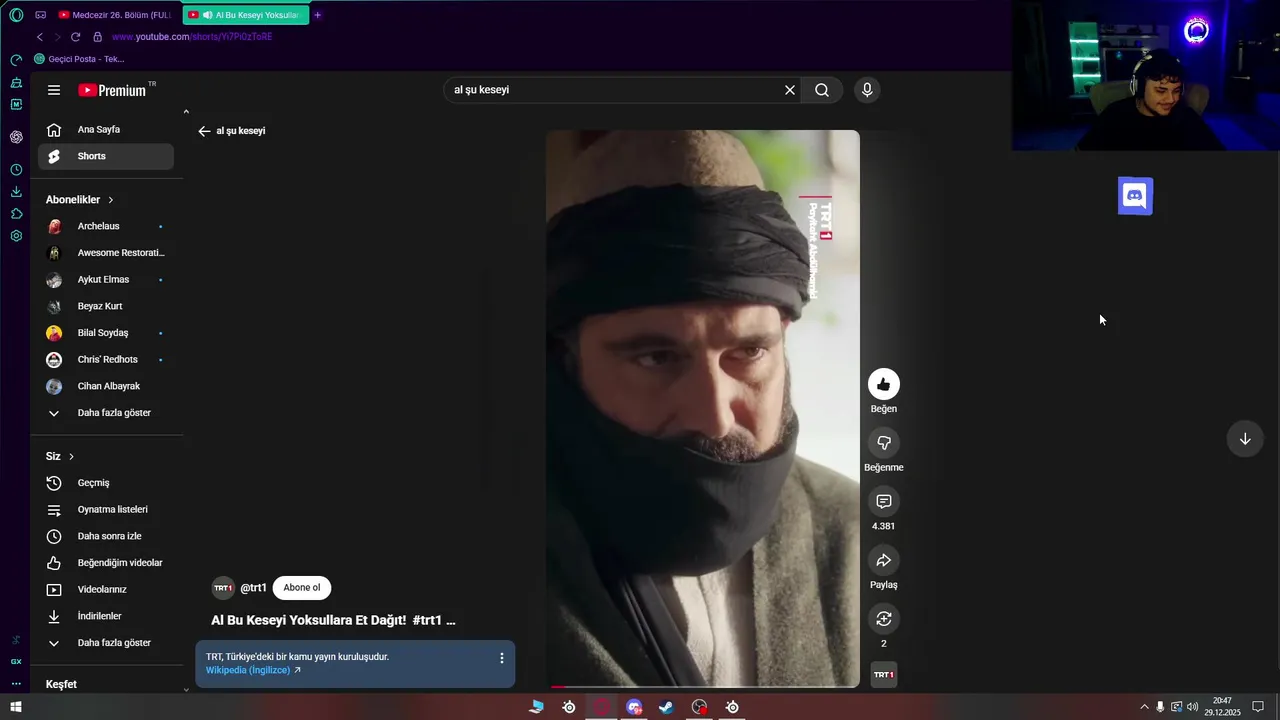The image size is (1280, 720).
Task: Open GX Control speedometer icon in sidebar
Action: [16, 60]
